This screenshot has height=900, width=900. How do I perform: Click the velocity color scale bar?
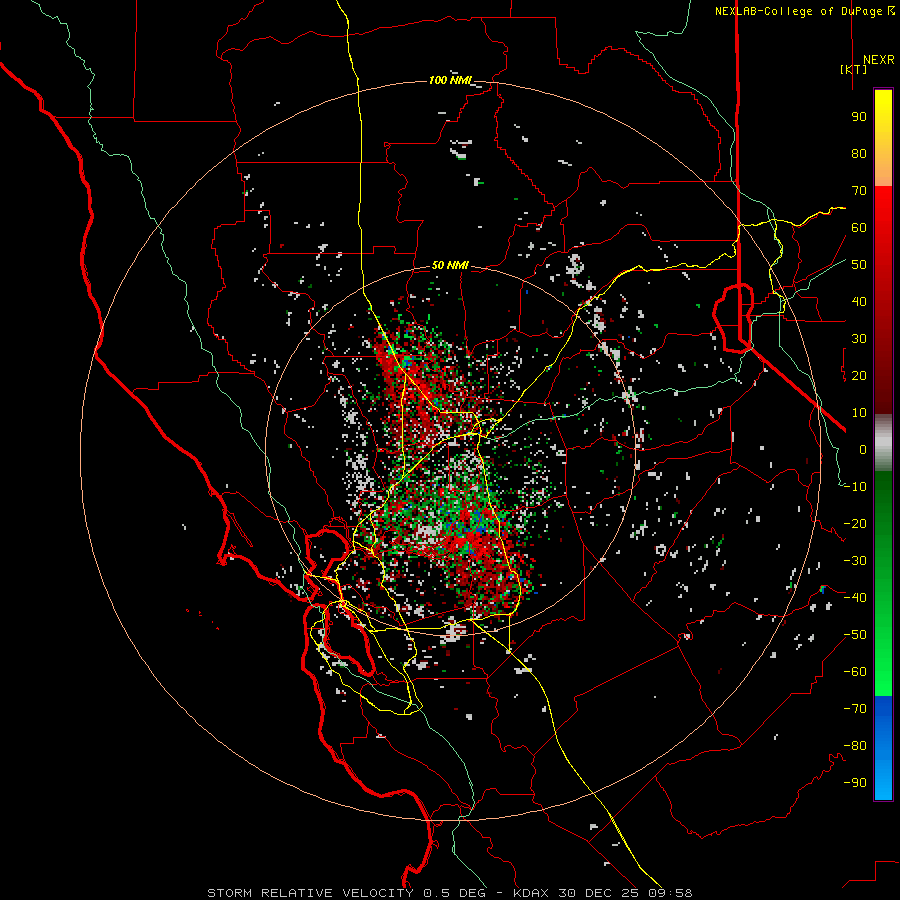pyautogui.click(x=883, y=444)
